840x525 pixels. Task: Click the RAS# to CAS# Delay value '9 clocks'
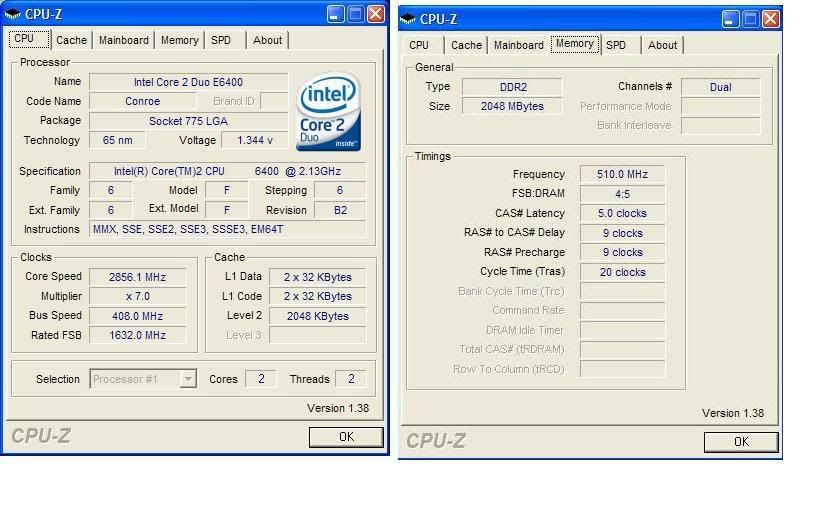point(622,233)
